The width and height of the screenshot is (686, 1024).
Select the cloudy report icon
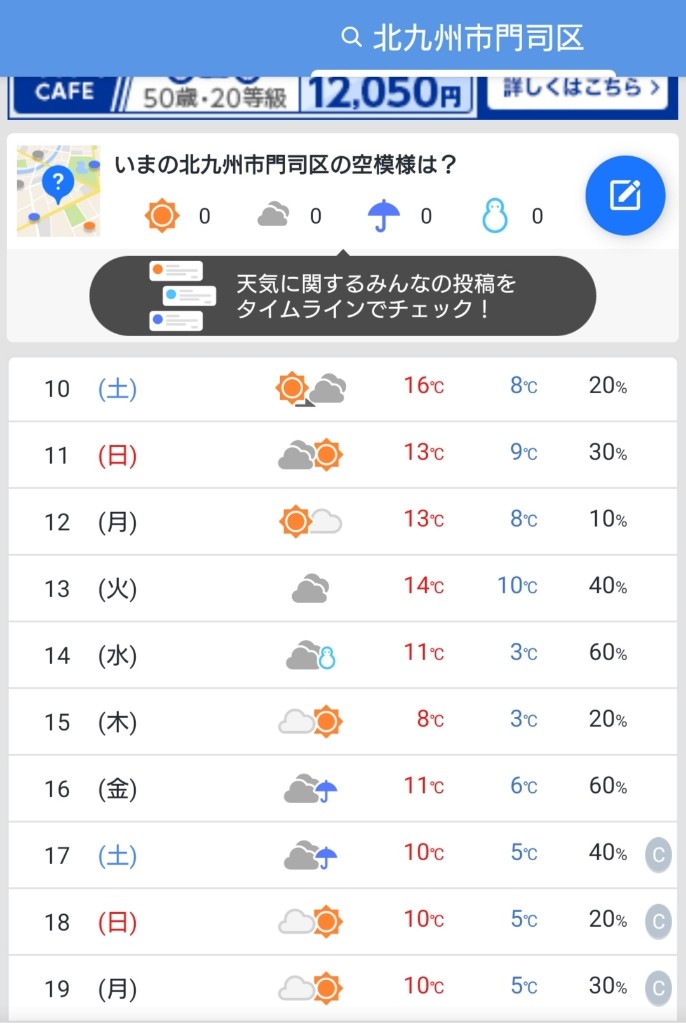click(273, 215)
